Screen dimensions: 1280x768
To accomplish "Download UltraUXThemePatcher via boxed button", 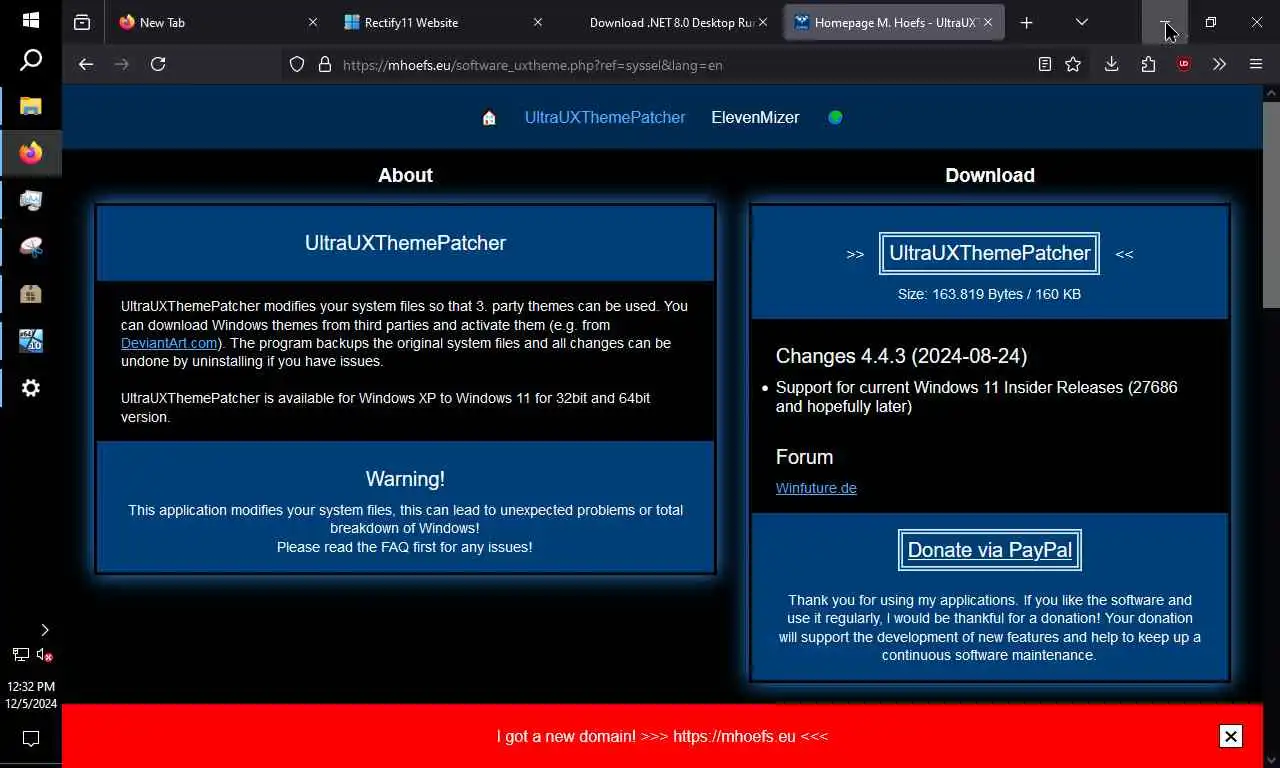I will click(x=990, y=253).
